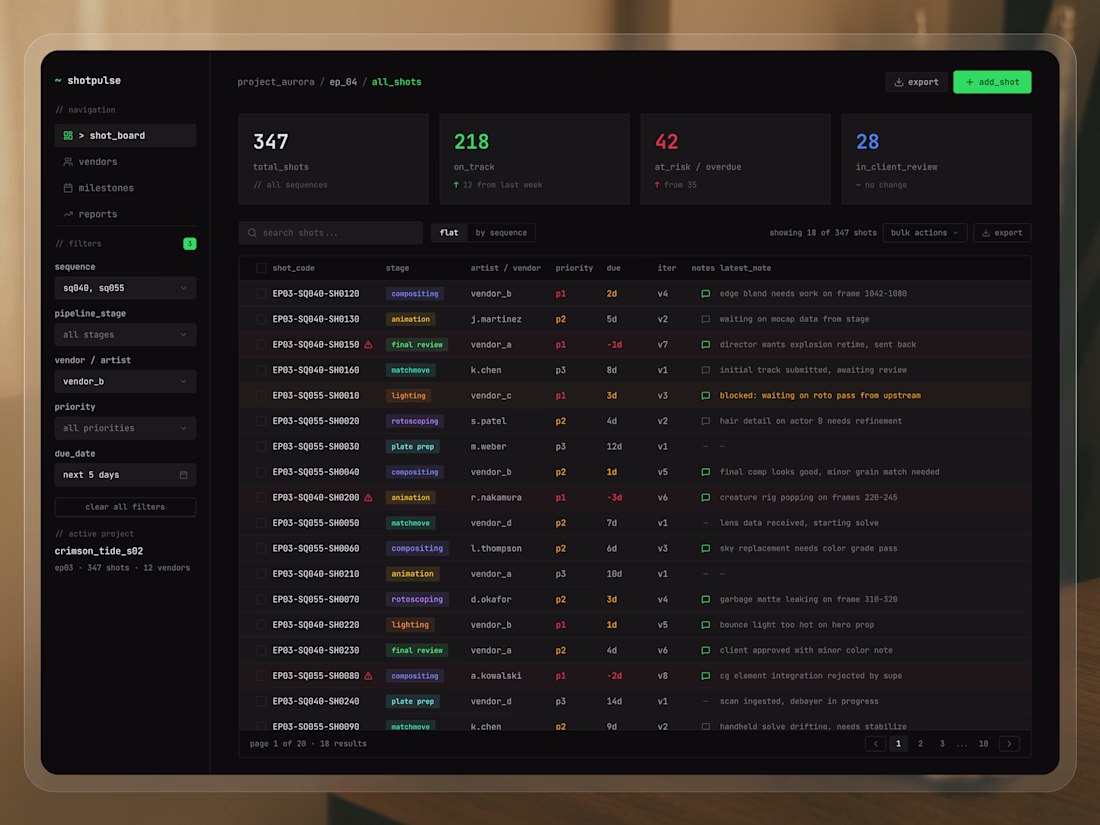1100x825 pixels.
Task: Open notes icon for EP03-SQ040-SH0120
Action: coord(706,294)
